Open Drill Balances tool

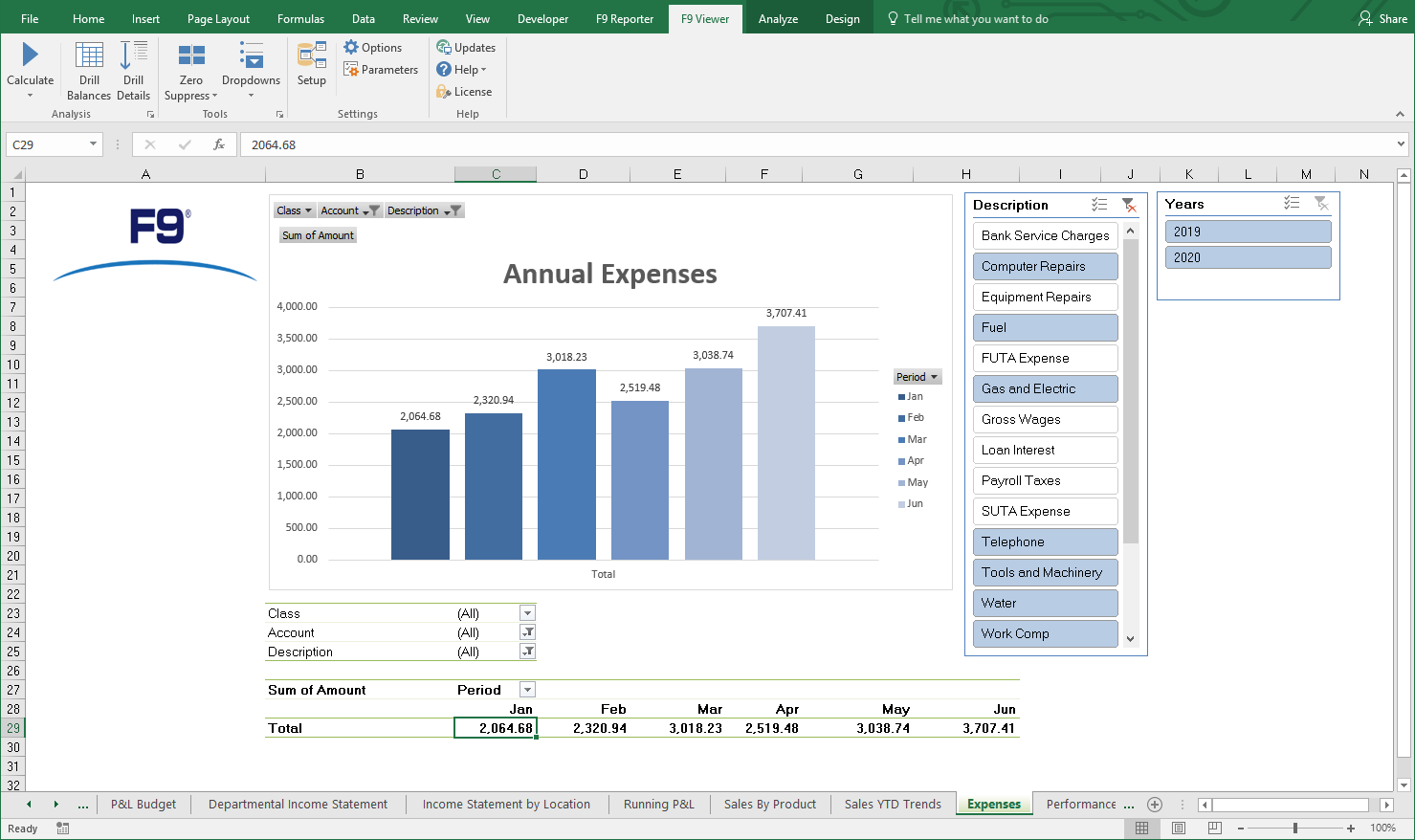coord(89,57)
